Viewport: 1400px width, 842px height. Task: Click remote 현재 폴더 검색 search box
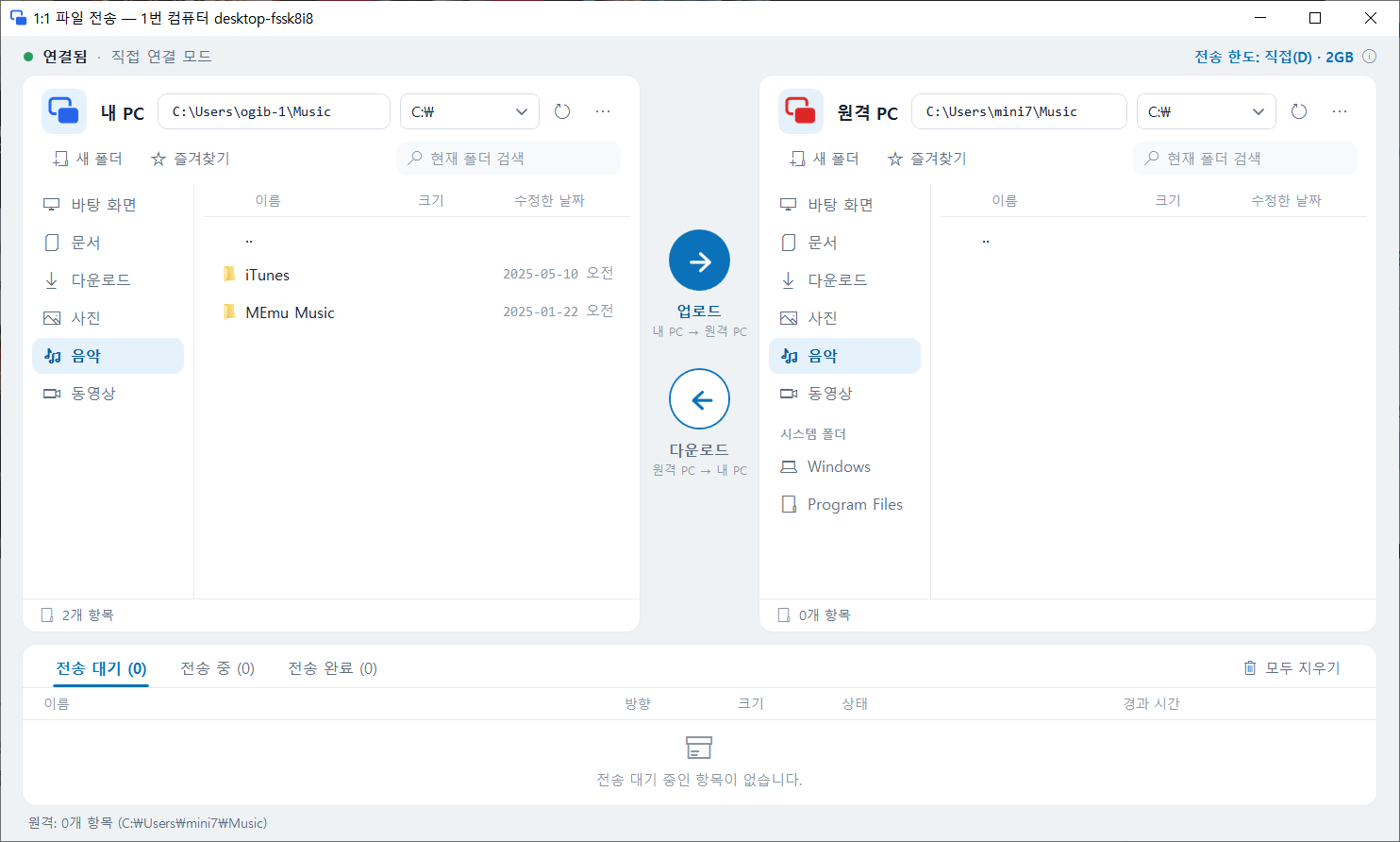1245,159
